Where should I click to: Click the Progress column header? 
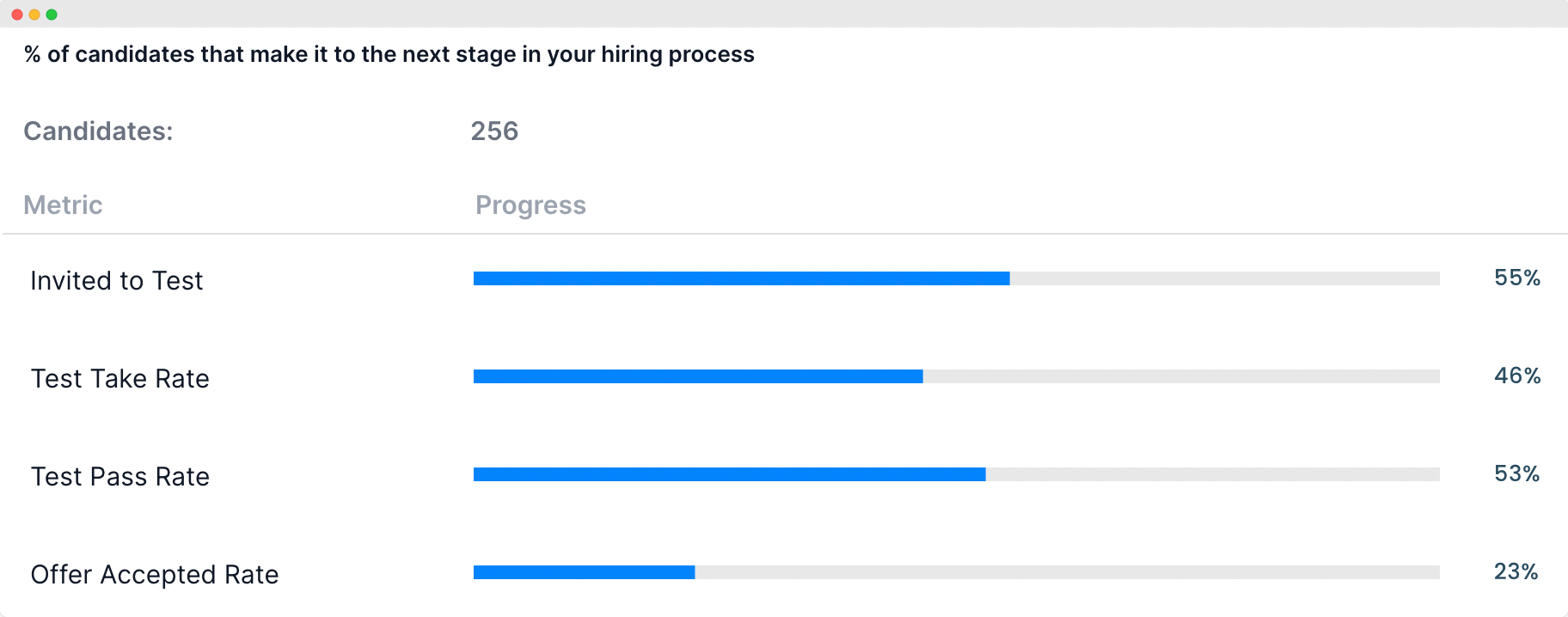(x=530, y=205)
